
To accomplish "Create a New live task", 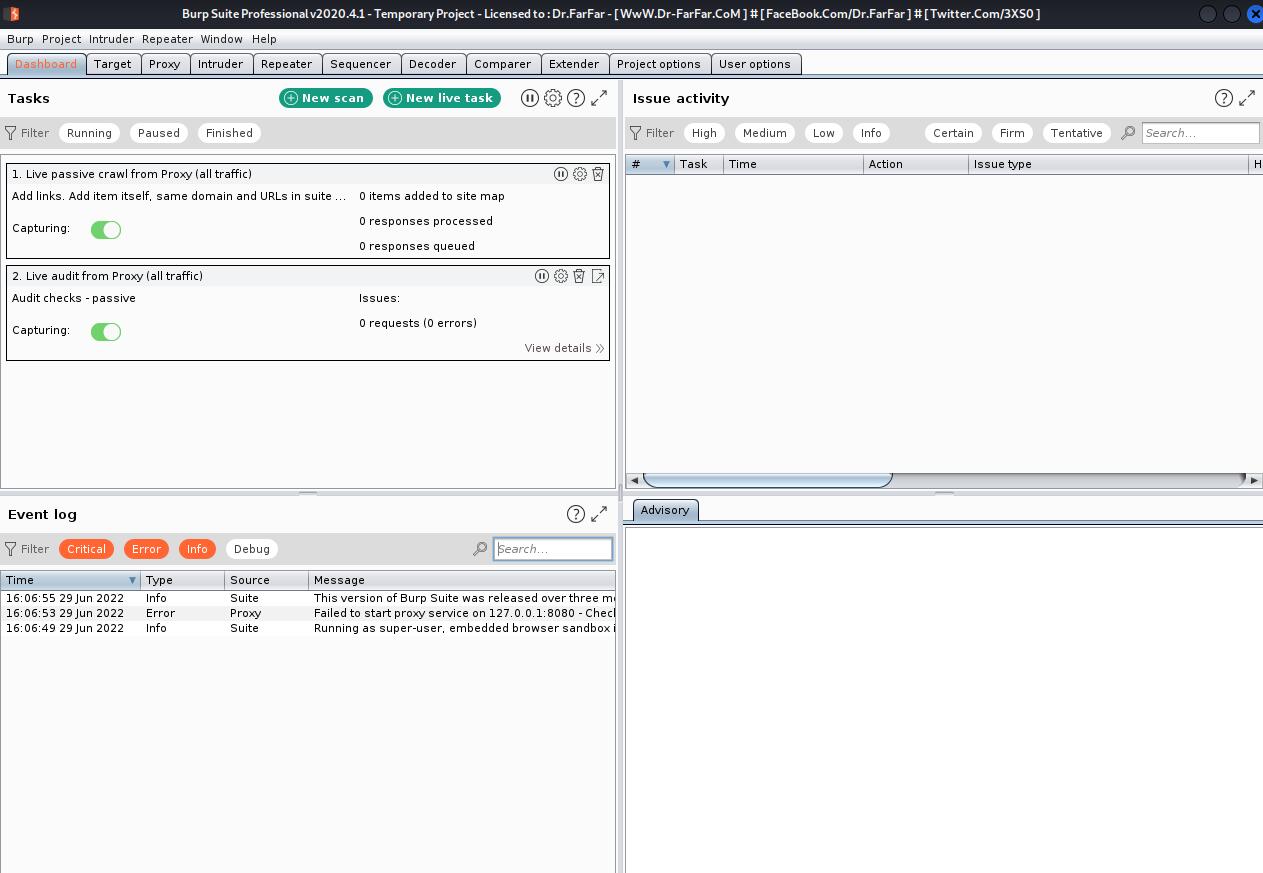I will pos(442,98).
